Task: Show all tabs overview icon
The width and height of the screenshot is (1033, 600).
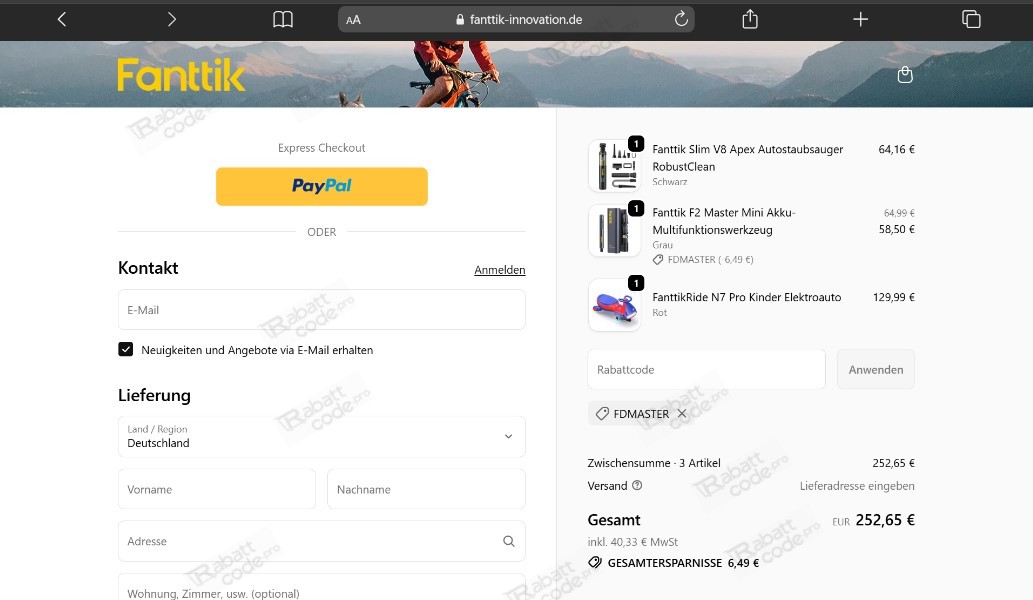Action: (971, 19)
